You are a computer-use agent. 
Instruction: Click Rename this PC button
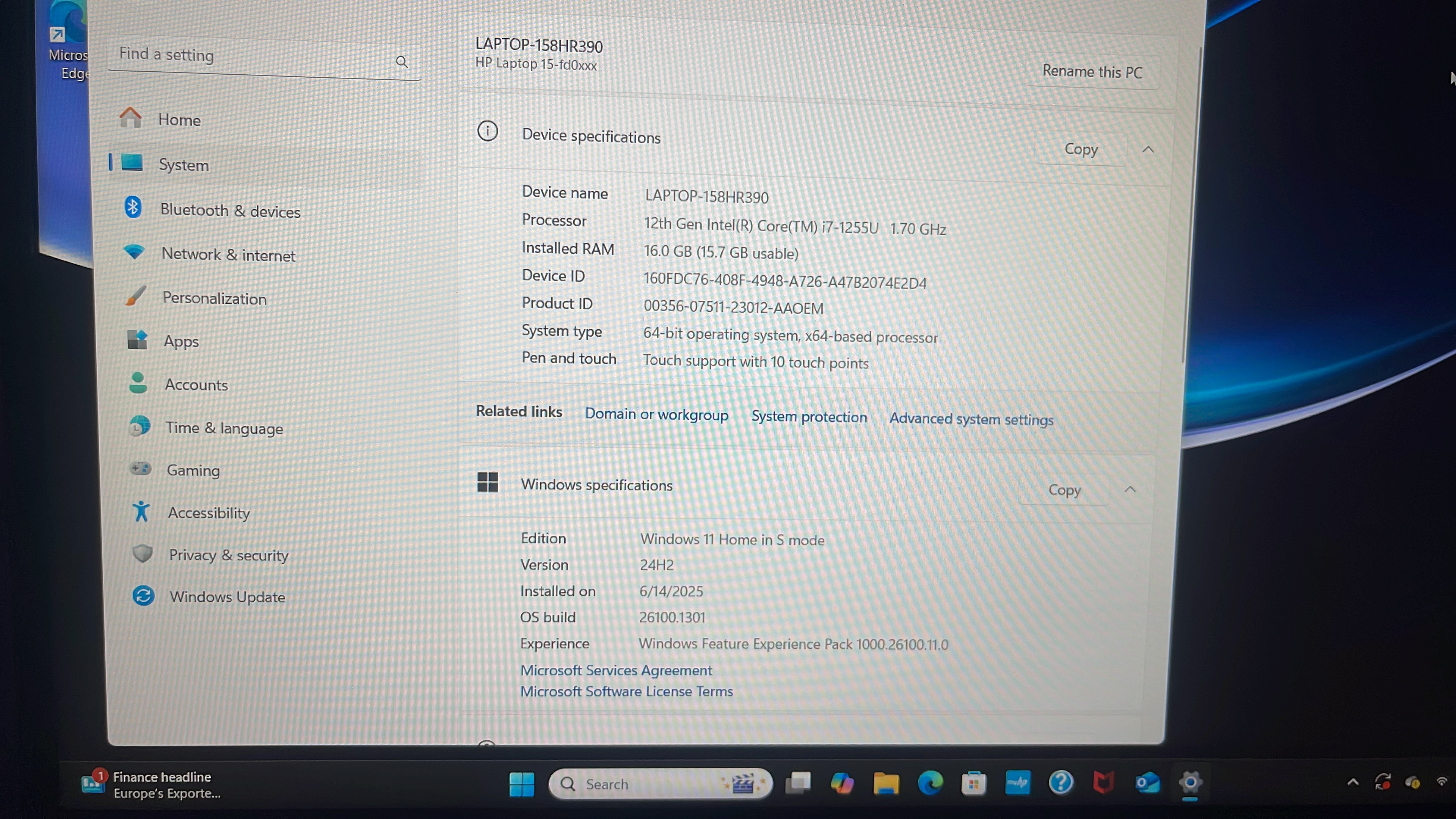(x=1092, y=72)
